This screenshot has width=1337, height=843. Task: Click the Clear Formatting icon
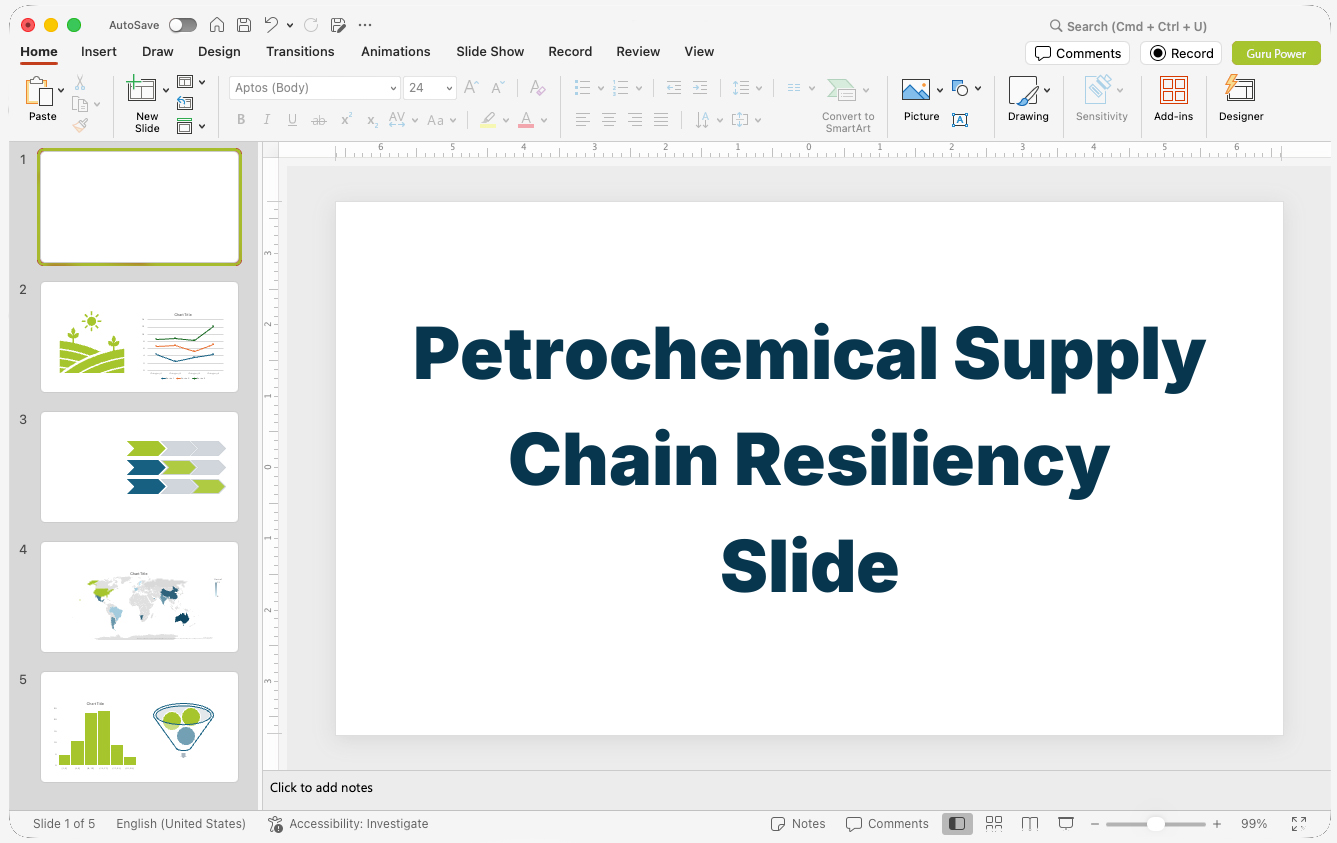(x=538, y=88)
